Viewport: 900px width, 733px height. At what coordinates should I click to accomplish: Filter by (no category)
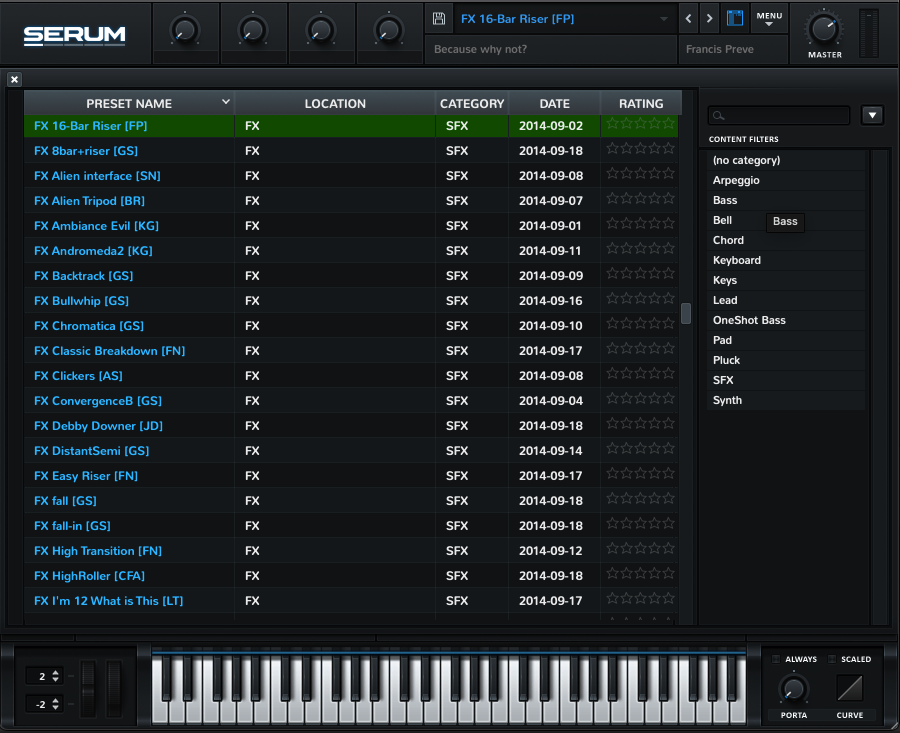point(786,160)
